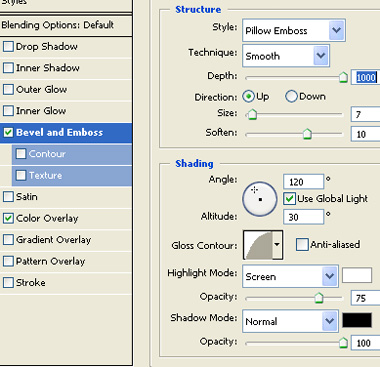
Task: Open the Inner Shadow style settings
Action: 48,68
